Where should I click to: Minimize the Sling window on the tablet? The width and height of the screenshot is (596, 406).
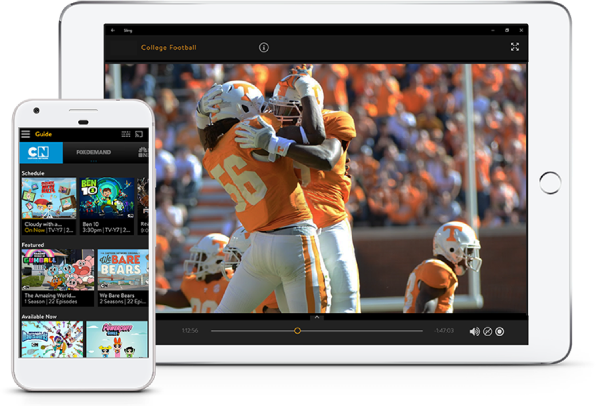(493, 30)
